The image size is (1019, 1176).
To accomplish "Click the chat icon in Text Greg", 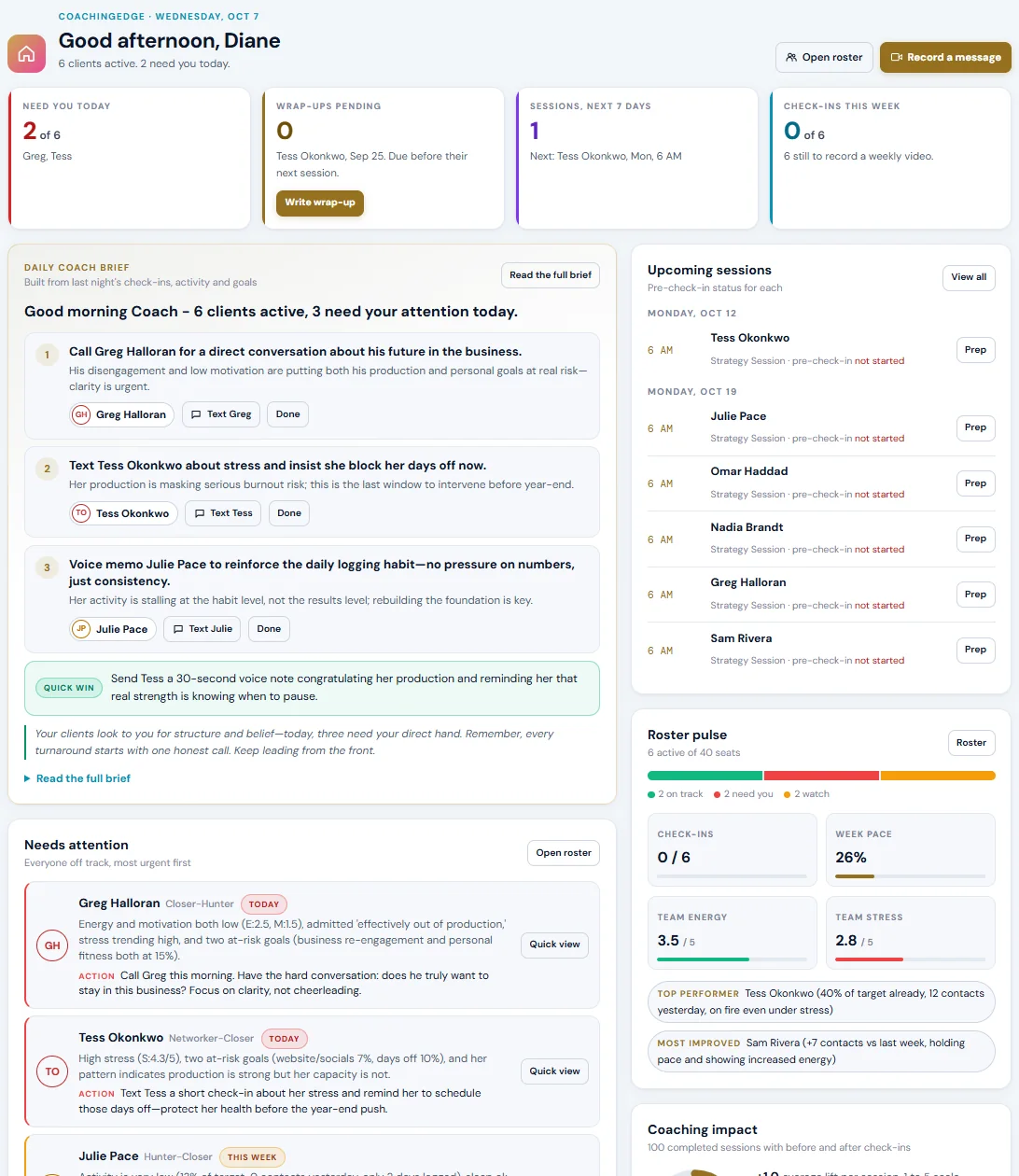I will pyautogui.click(x=196, y=414).
